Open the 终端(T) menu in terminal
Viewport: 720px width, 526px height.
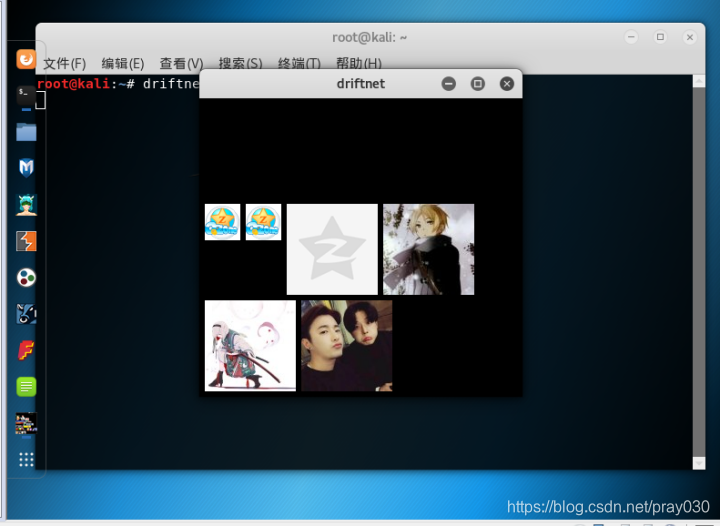(x=299, y=63)
